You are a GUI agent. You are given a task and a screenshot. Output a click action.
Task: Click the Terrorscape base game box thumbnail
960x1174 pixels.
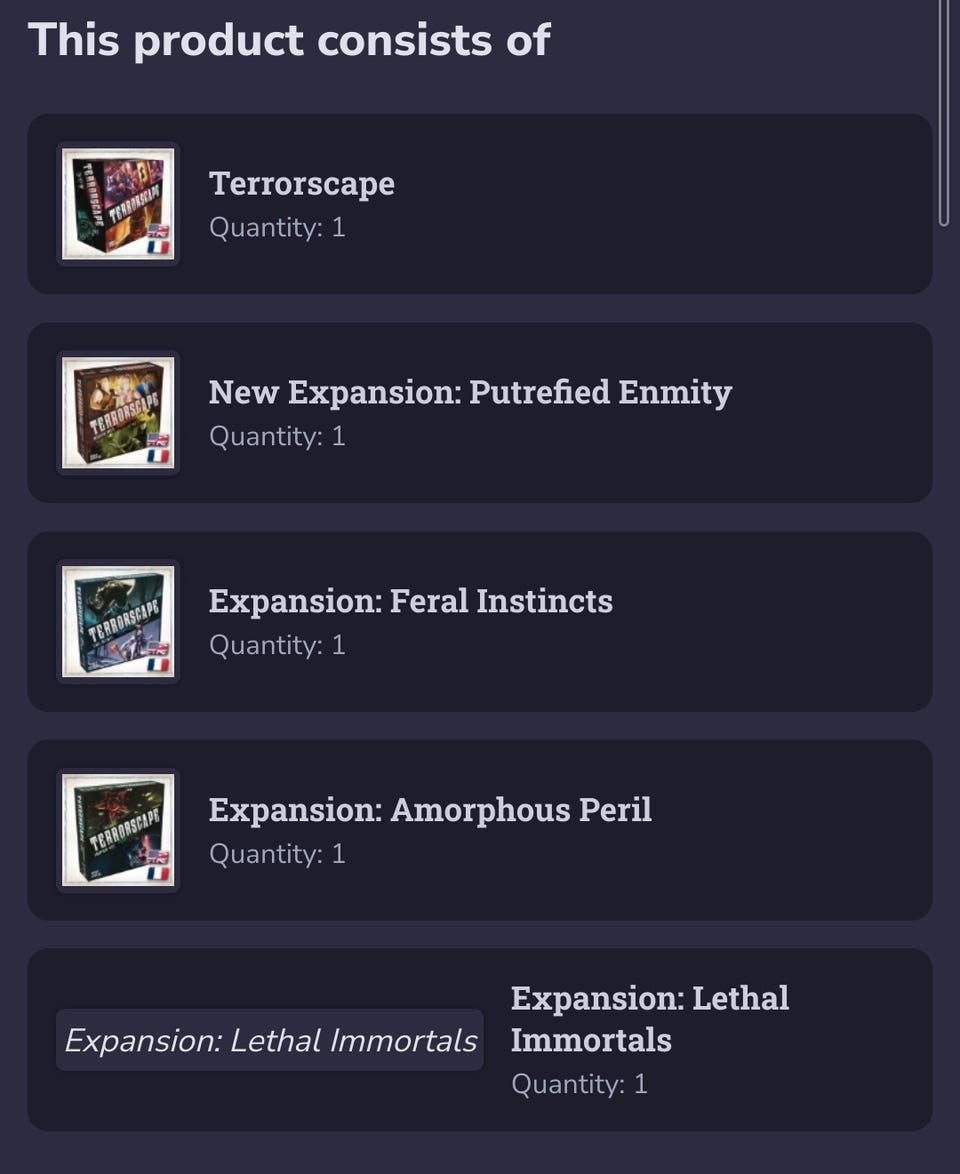tap(117, 203)
